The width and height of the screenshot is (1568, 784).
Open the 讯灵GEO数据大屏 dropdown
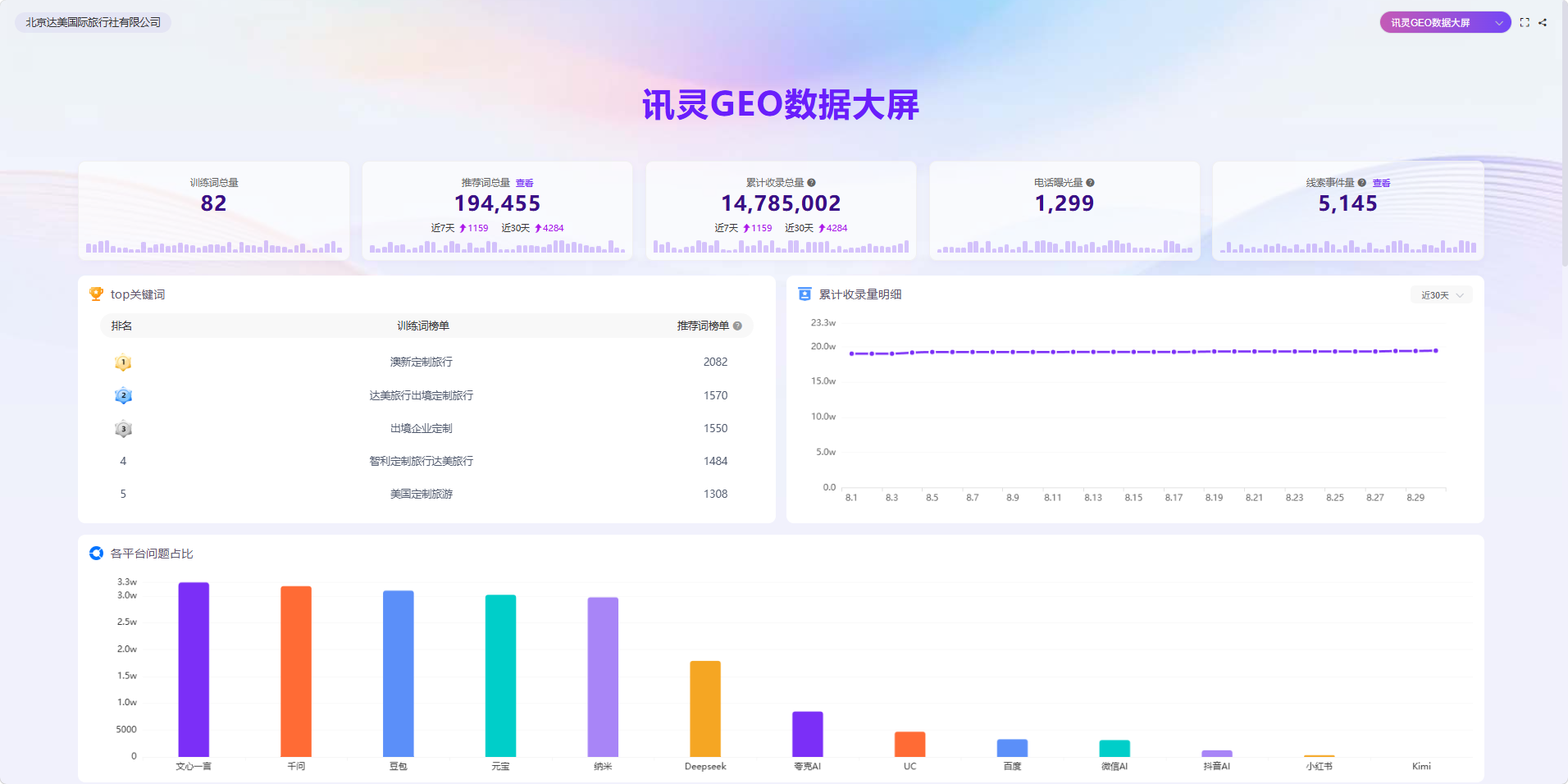[1445, 23]
